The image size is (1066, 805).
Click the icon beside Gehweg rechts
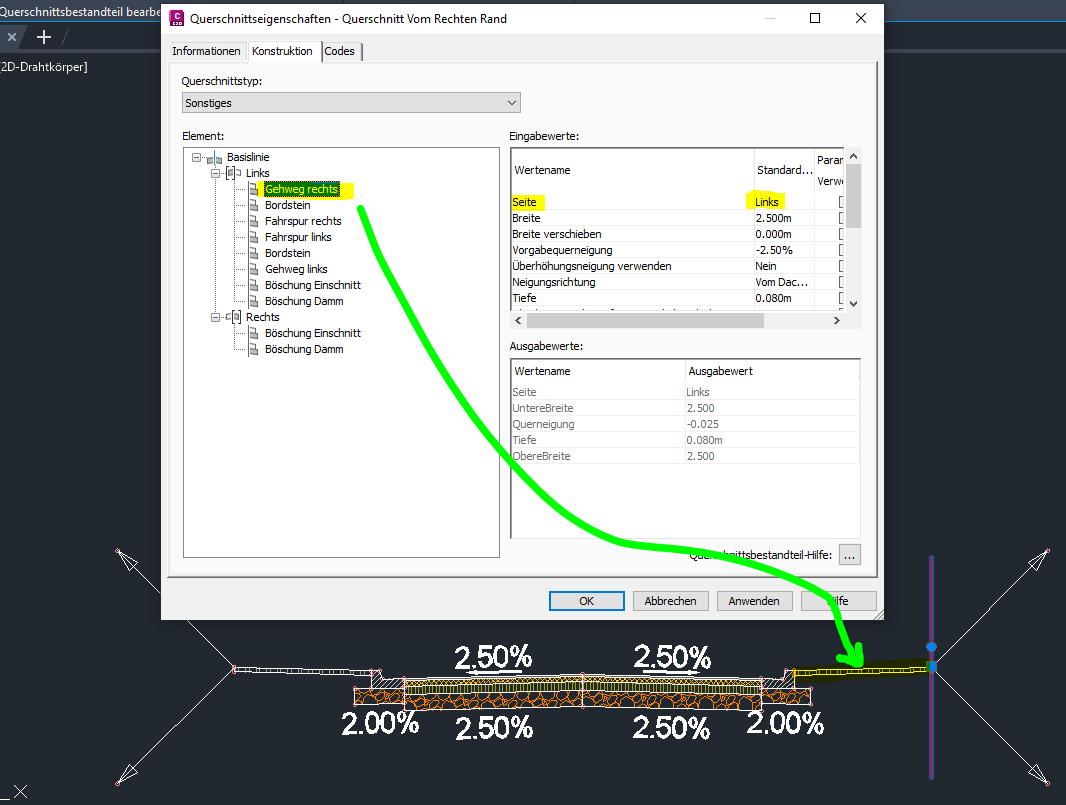[x=254, y=189]
